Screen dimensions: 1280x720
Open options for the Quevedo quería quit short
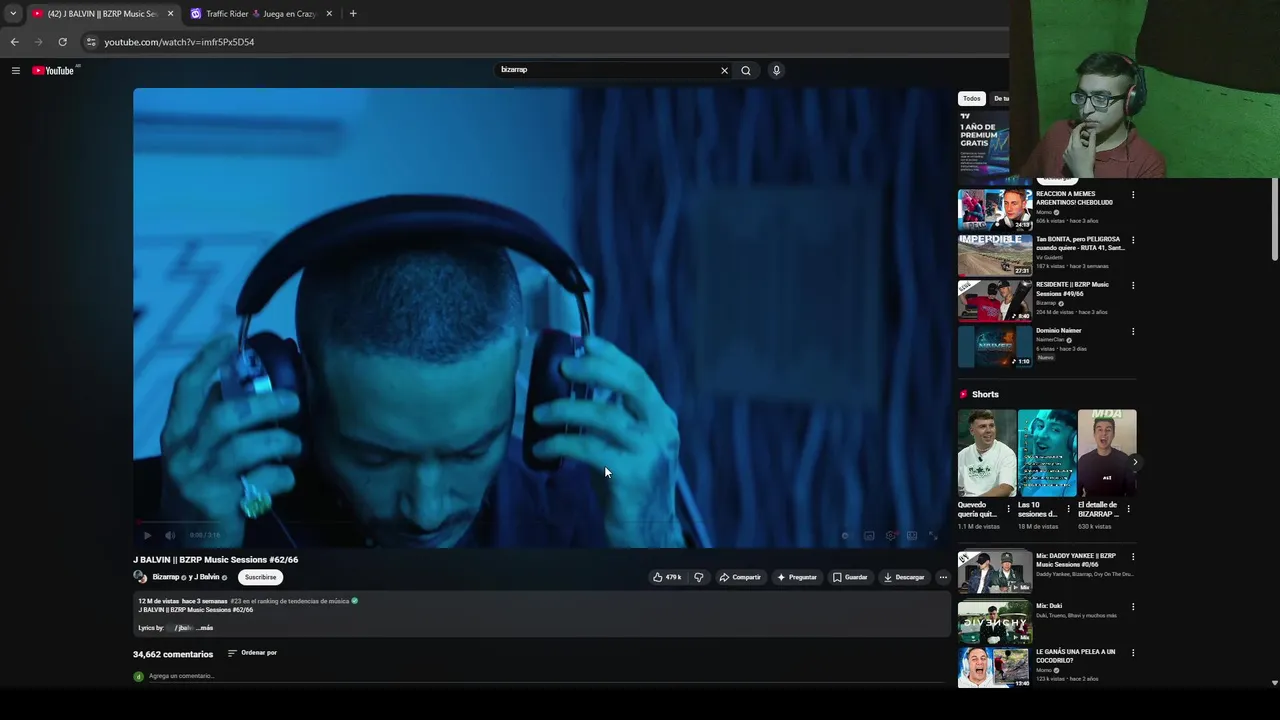click(1008, 509)
